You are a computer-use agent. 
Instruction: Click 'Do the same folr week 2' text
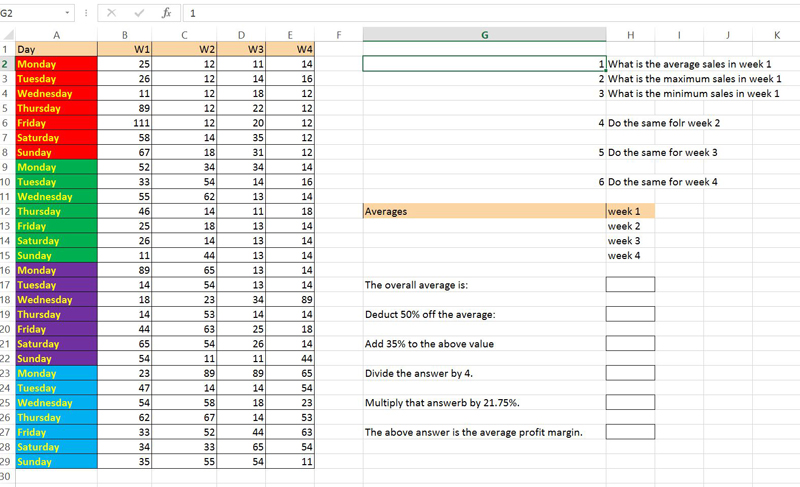point(664,123)
